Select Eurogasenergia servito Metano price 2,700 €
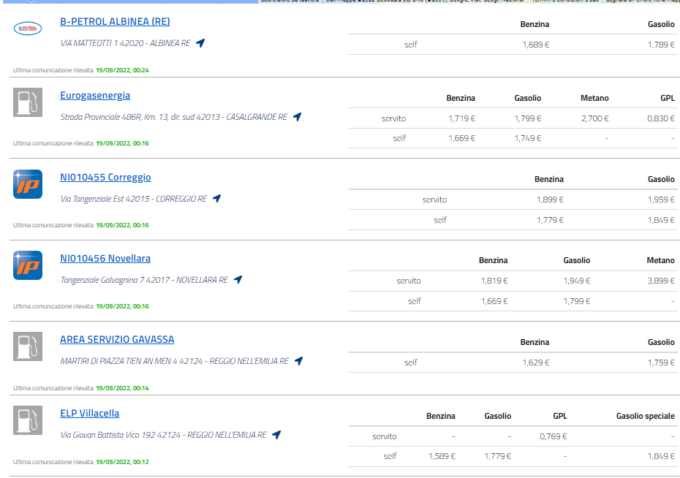This screenshot has width=680, height=478. (595, 118)
